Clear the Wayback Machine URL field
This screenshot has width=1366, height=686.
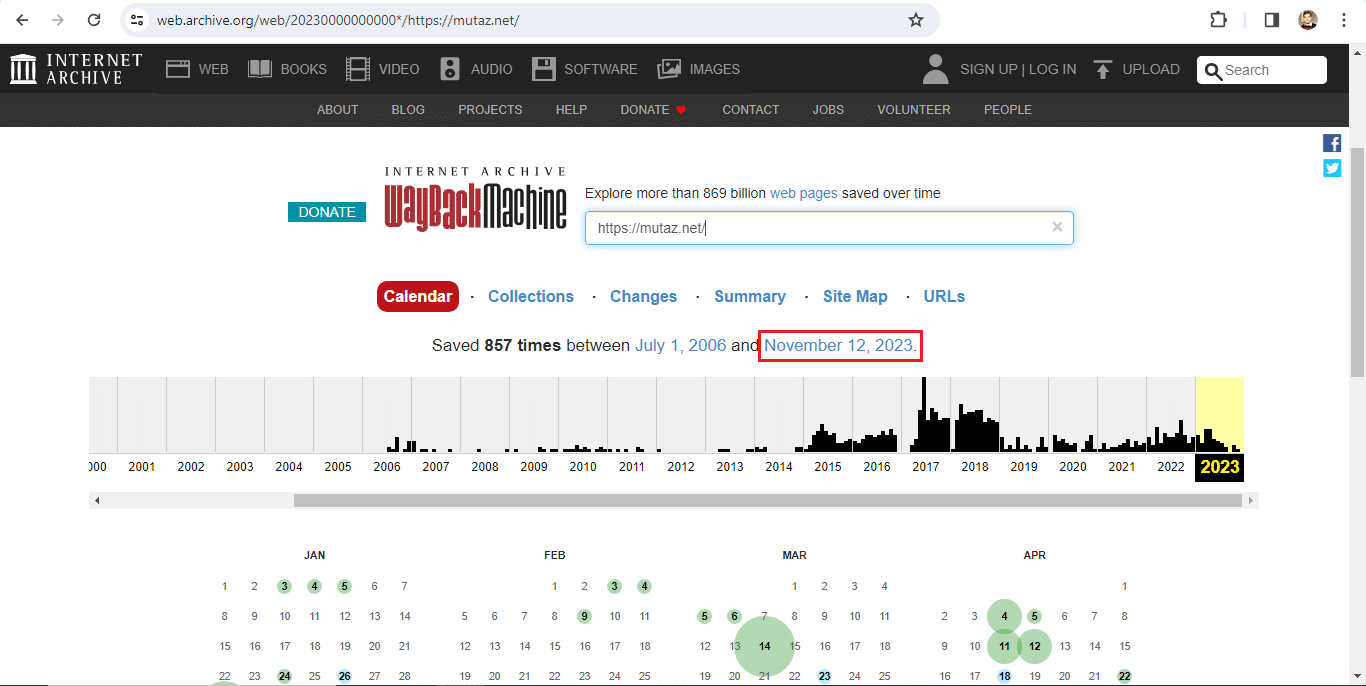click(1057, 227)
